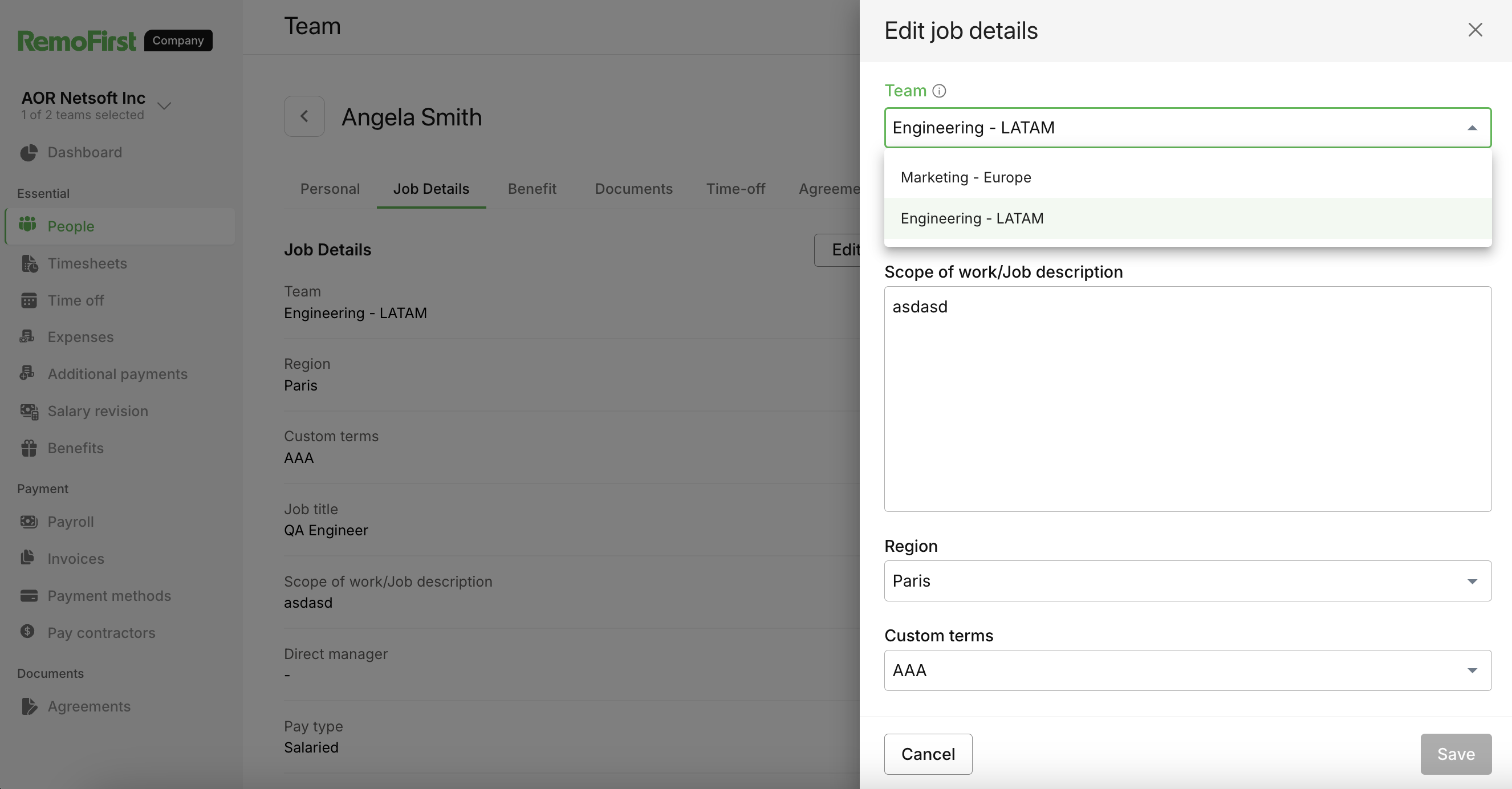Click the RemoFirst logo
Screen dimensions: 1512x789
[x=76, y=40]
